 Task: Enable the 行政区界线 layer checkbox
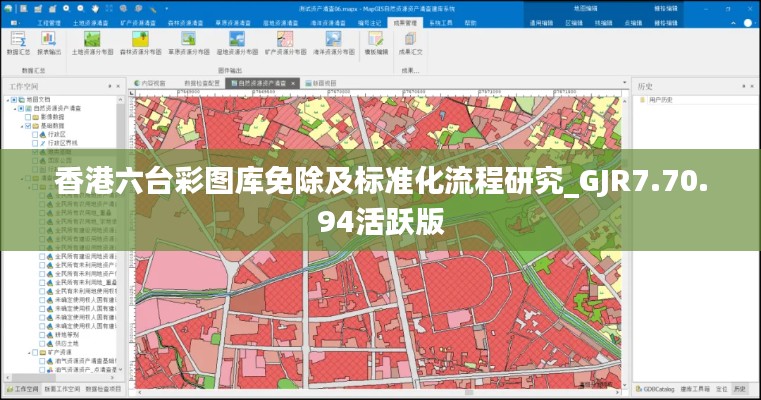click(35, 143)
